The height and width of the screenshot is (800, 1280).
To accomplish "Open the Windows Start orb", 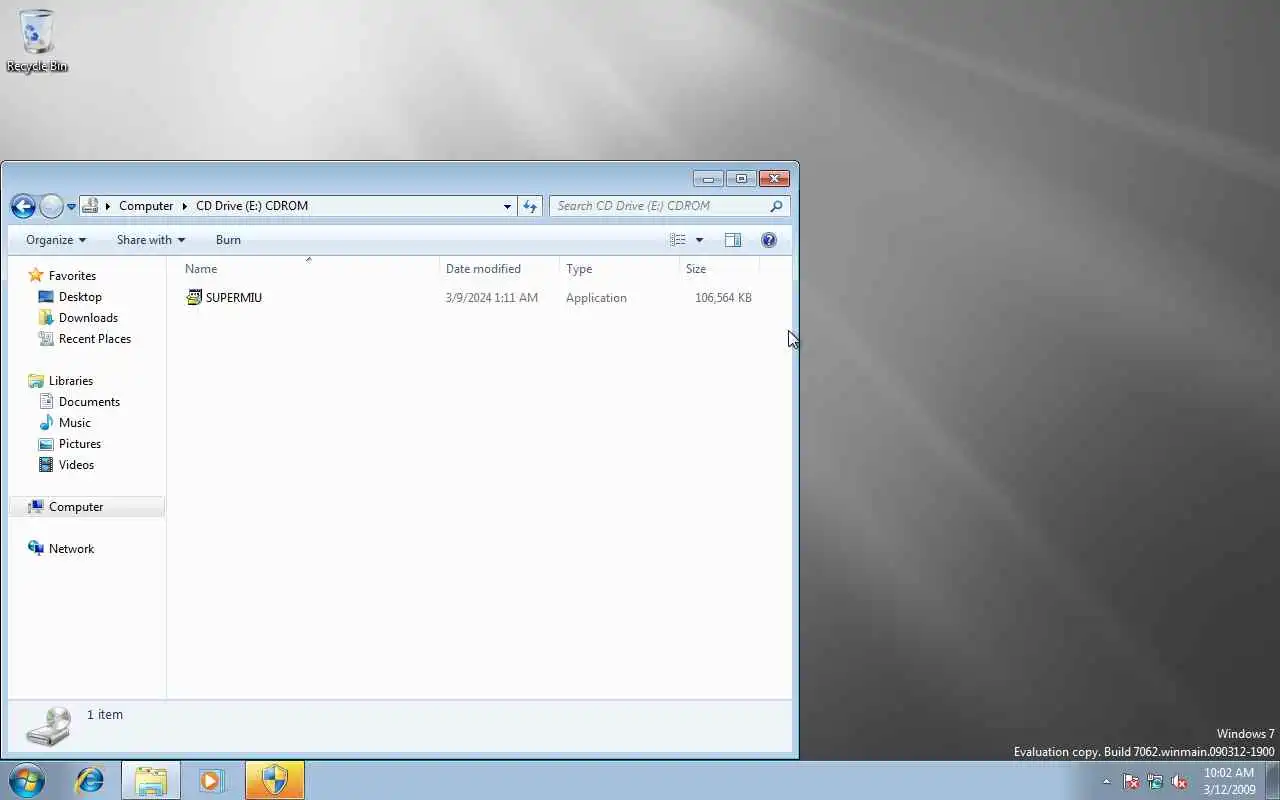I will (27, 780).
